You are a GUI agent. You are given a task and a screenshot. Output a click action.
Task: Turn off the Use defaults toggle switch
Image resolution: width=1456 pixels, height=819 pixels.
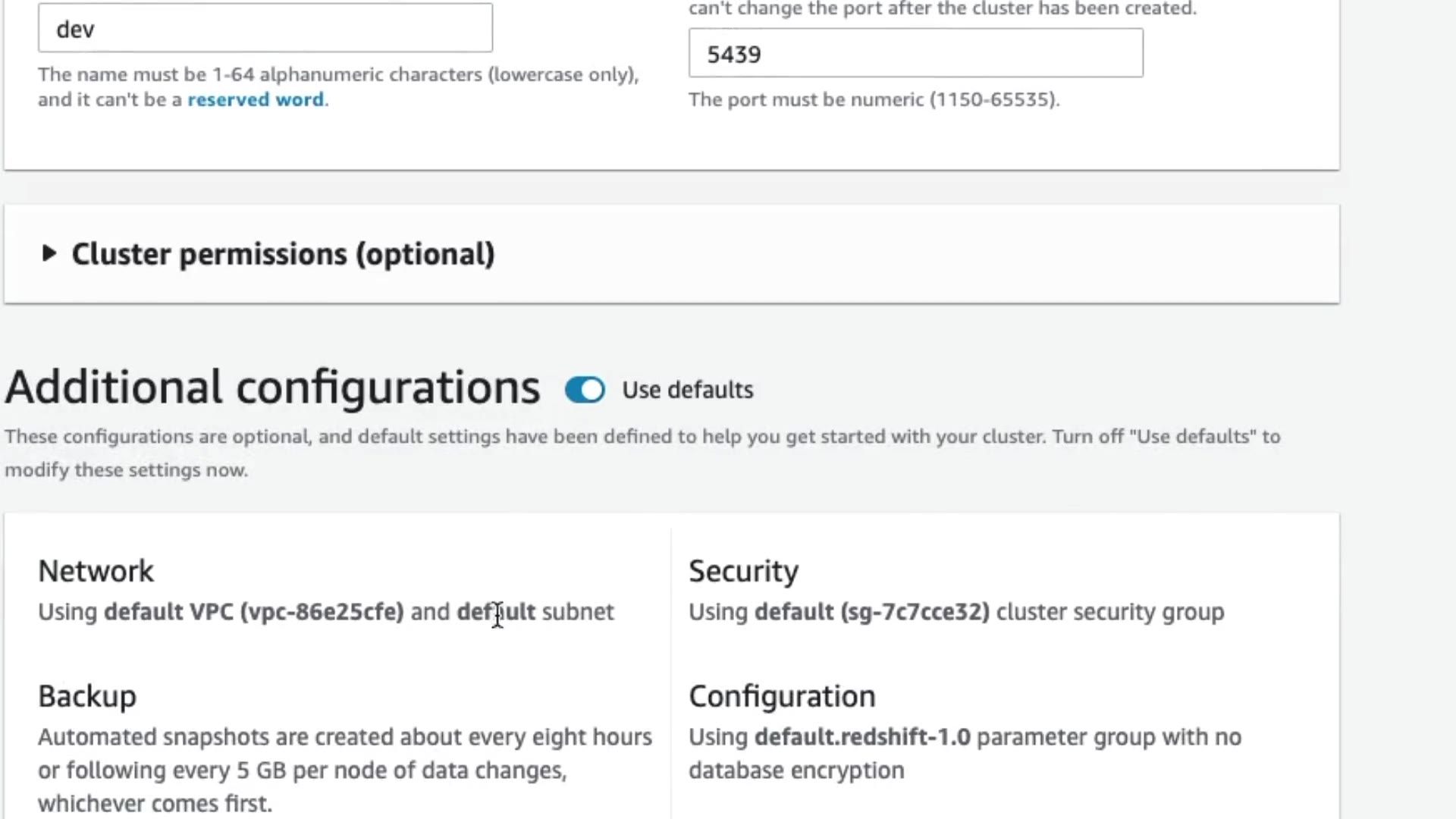pyautogui.click(x=585, y=390)
